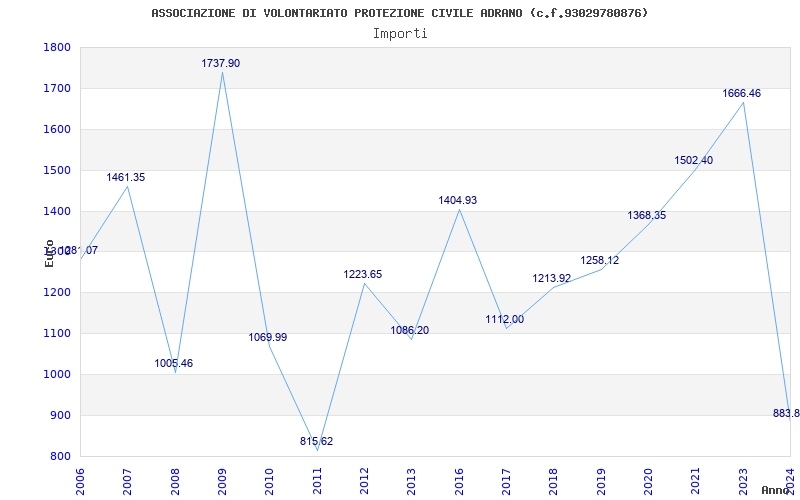Click the Importi subtitle
Image resolution: width=800 pixels, height=500 pixels.
400,34
